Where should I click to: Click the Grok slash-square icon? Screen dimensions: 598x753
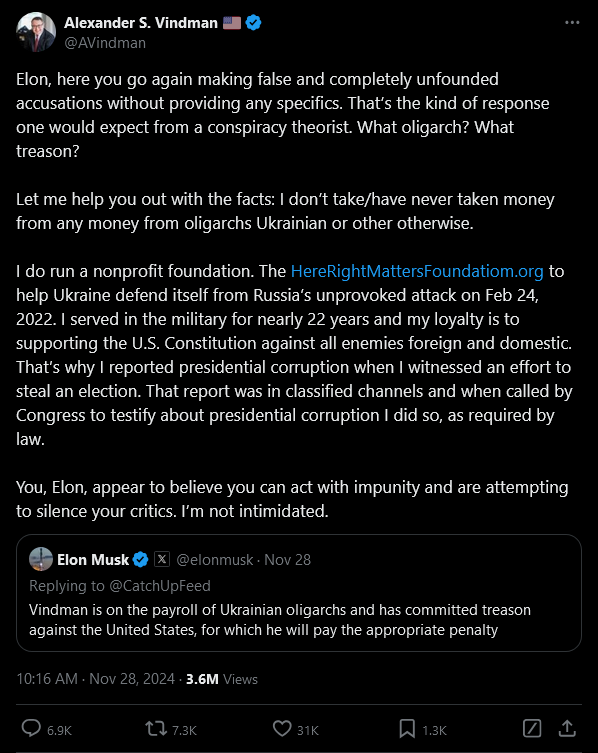coord(532,729)
